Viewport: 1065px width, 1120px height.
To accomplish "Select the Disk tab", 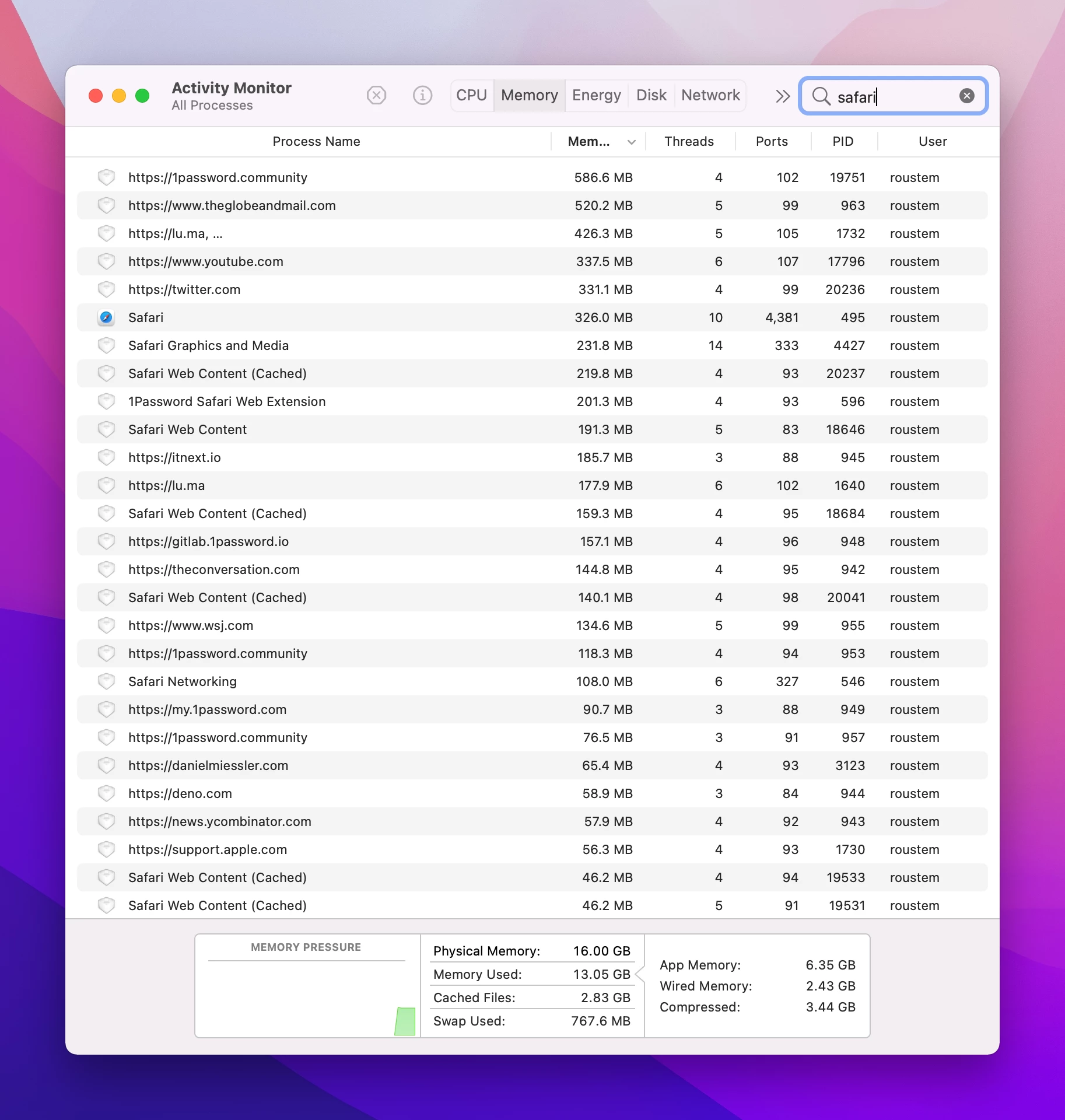I will 651,95.
